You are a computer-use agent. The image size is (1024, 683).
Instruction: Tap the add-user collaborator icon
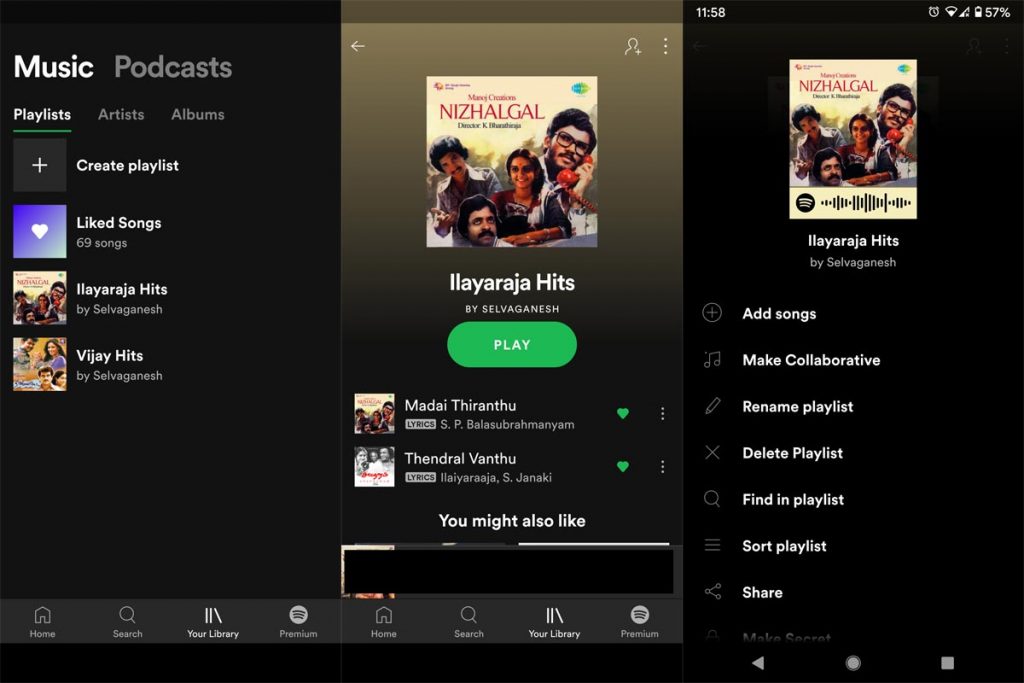point(633,46)
